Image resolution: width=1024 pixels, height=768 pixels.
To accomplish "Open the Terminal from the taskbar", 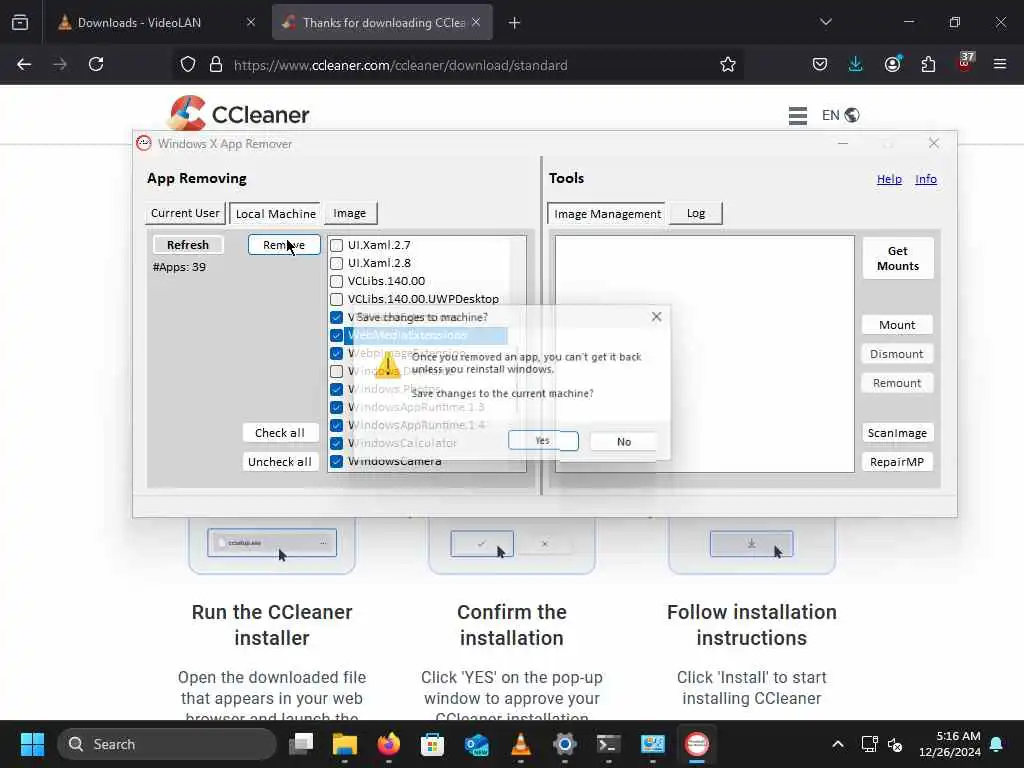I will (x=609, y=744).
